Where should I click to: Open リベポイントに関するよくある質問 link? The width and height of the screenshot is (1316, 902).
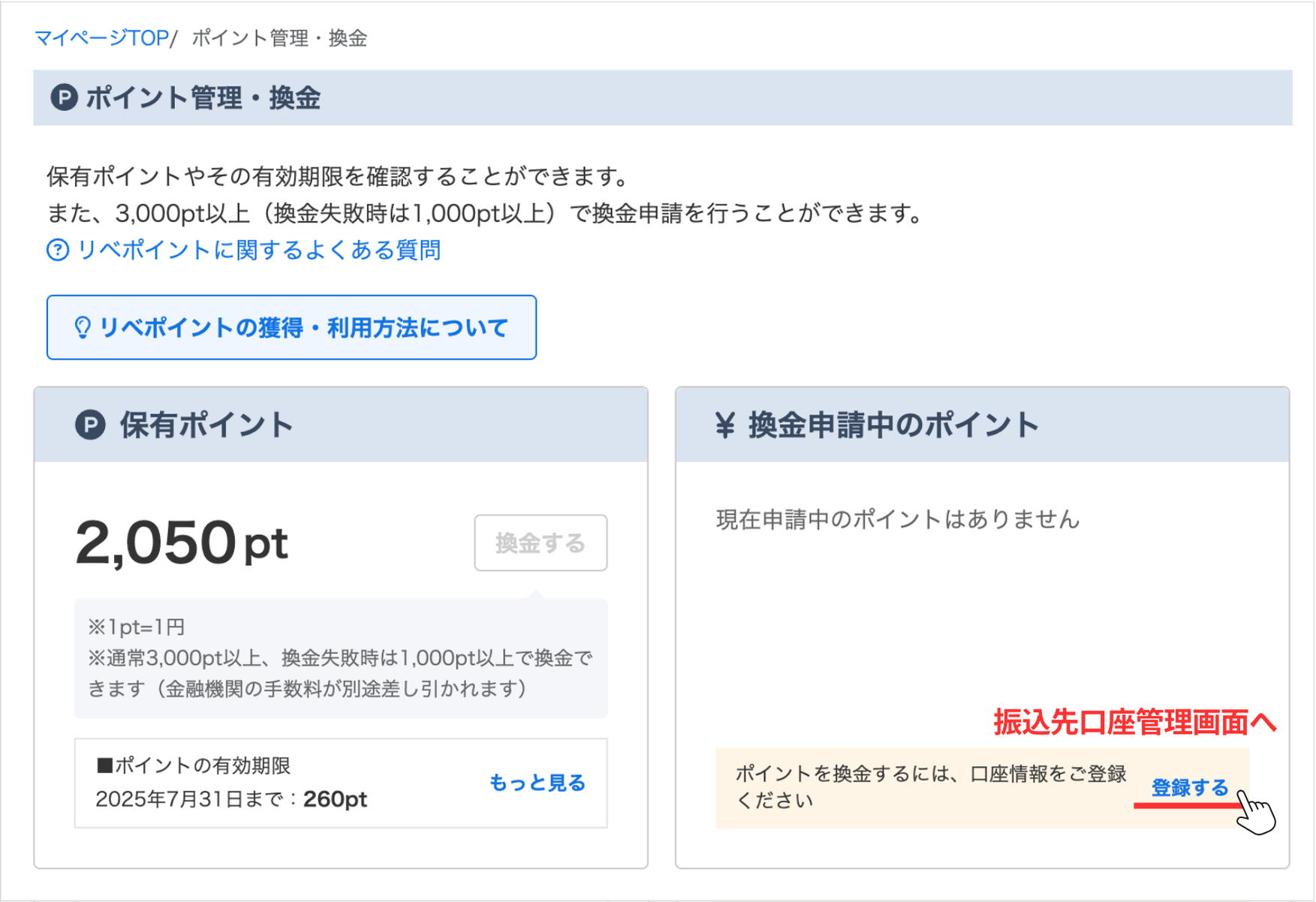click(259, 250)
